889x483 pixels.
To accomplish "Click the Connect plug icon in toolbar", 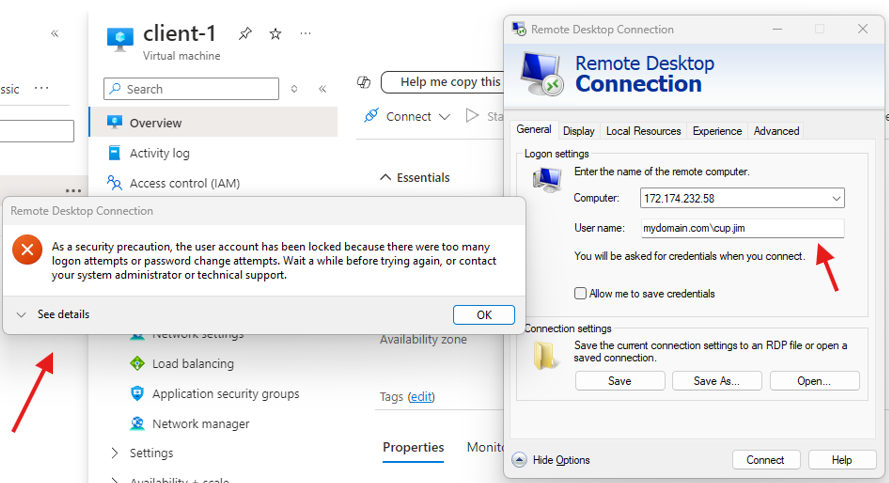I will (x=371, y=116).
